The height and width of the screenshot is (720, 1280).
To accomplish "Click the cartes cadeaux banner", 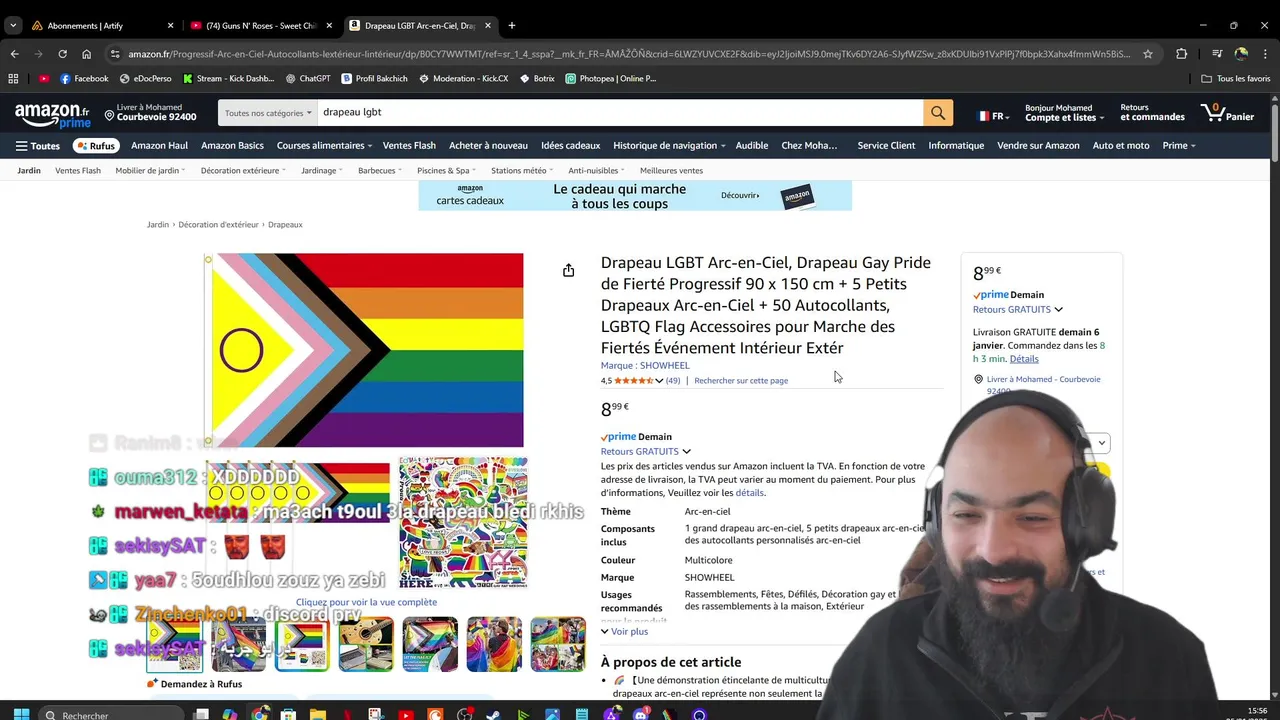I will coord(635,195).
